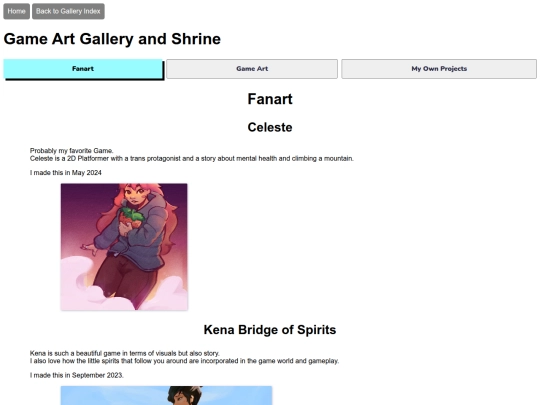This screenshot has width=540, height=405.
Task: Go back to Gallery Index
Action: [x=68, y=11]
